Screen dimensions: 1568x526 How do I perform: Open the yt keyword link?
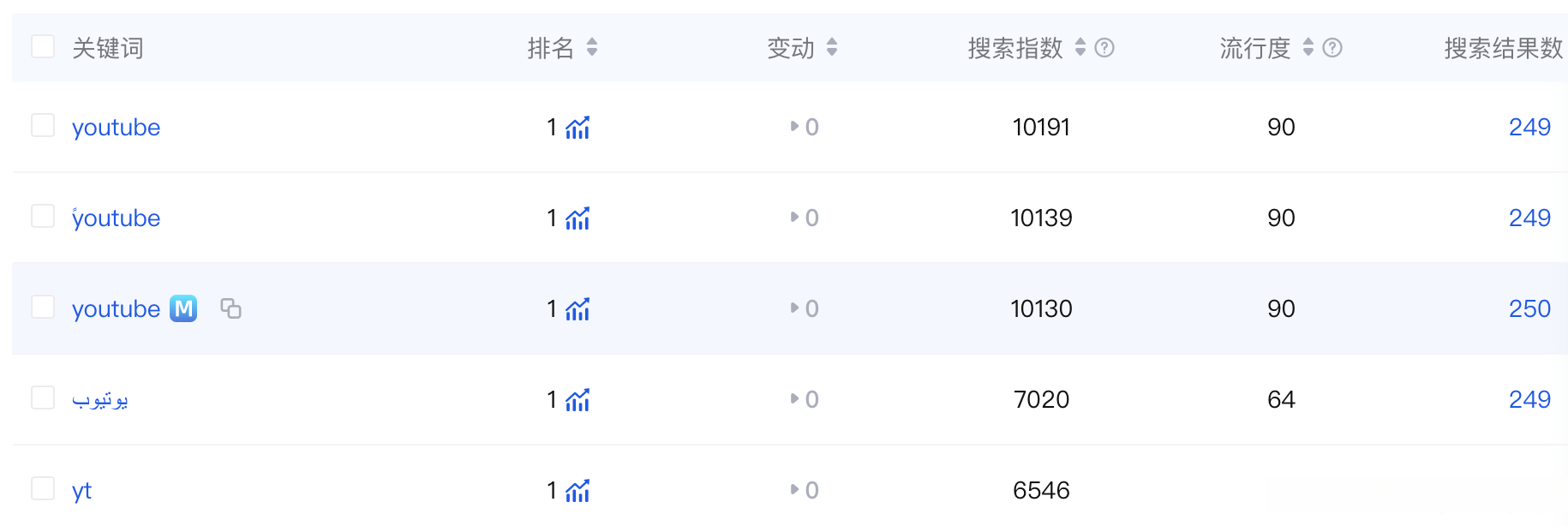point(81,491)
